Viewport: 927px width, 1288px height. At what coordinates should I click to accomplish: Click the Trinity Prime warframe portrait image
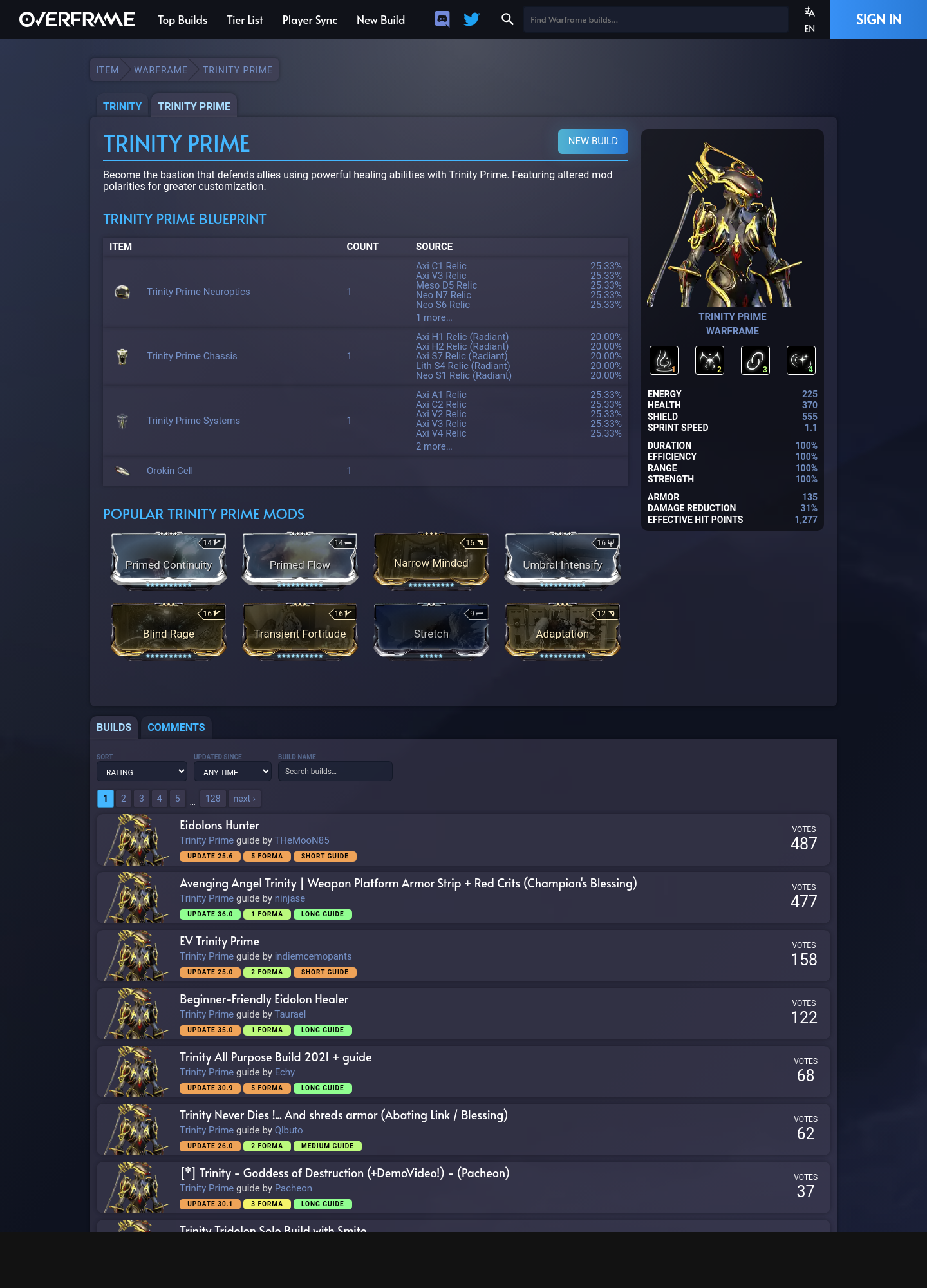click(x=733, y=223)
